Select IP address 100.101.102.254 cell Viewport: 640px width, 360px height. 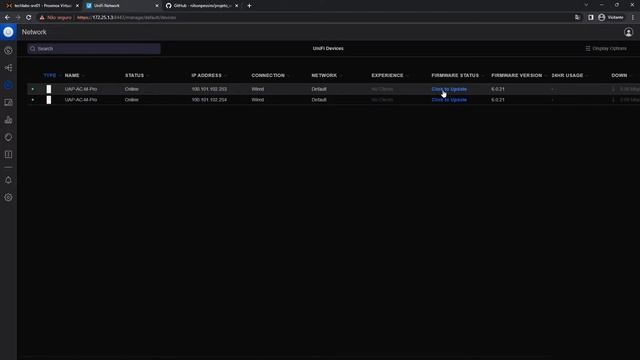coord(209,100)
